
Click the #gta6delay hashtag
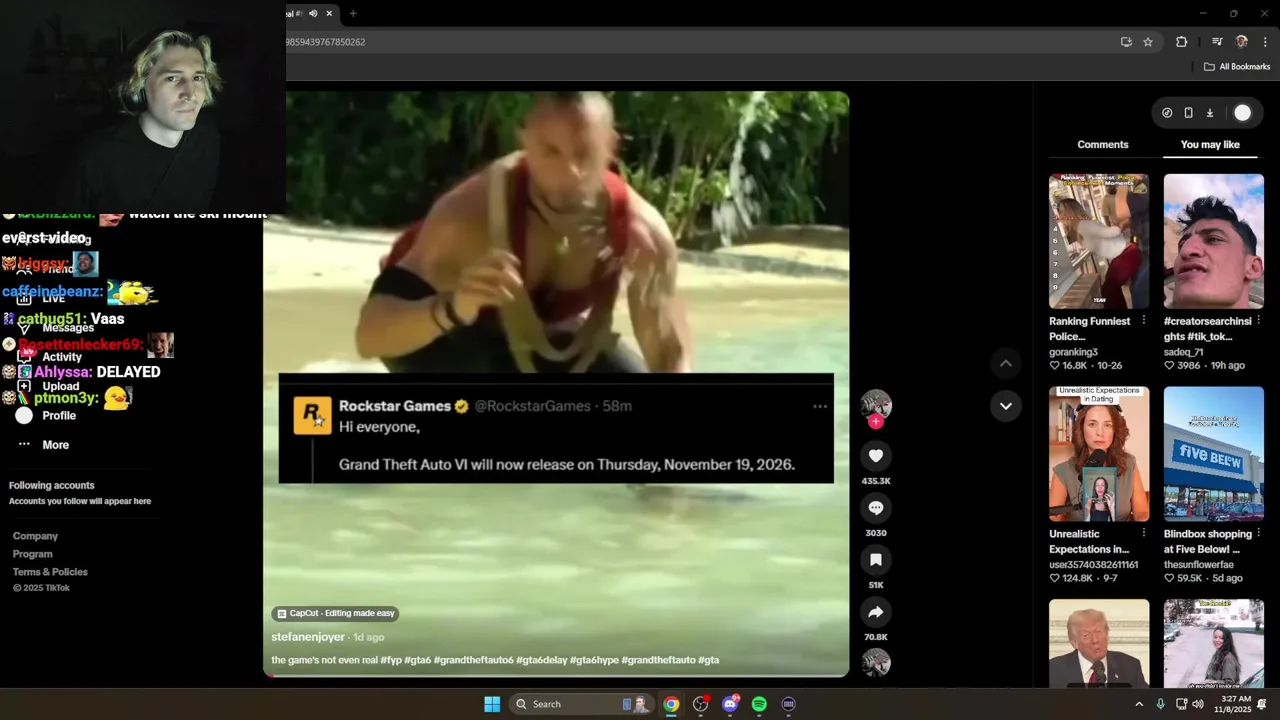(x=541, y=660)
